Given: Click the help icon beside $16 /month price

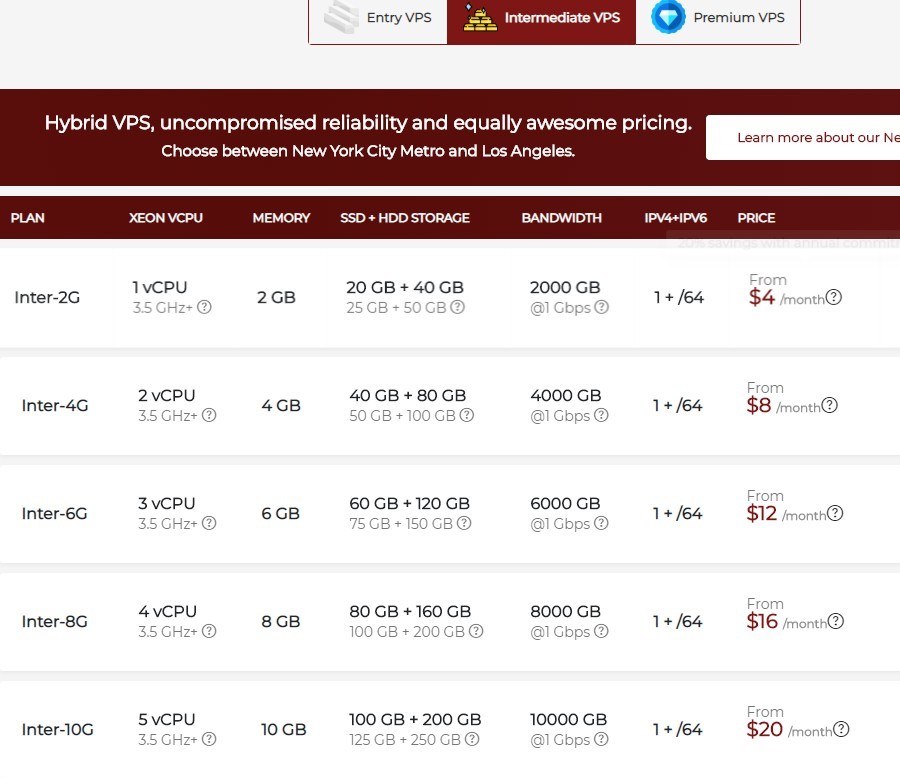Looking at the screenshot, I should pyautogui.click(x=836, y=621).
